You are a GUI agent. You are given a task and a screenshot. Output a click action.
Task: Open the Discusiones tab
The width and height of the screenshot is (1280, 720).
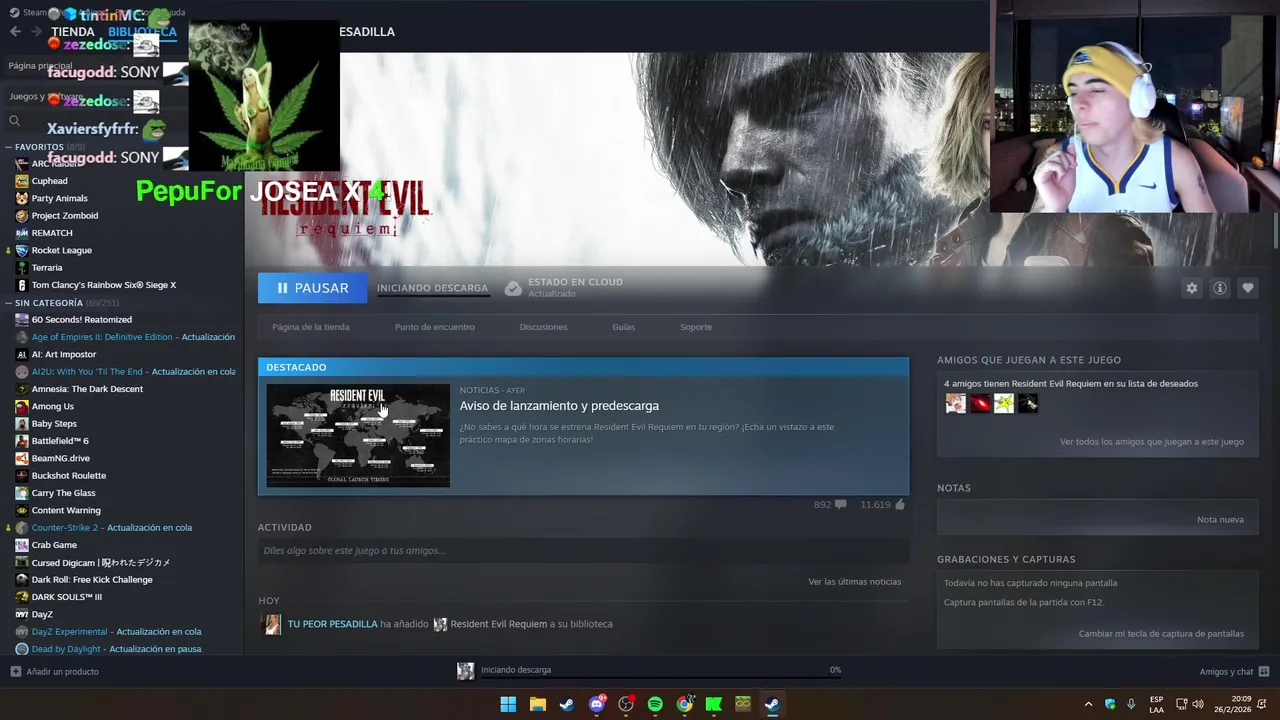543,327
